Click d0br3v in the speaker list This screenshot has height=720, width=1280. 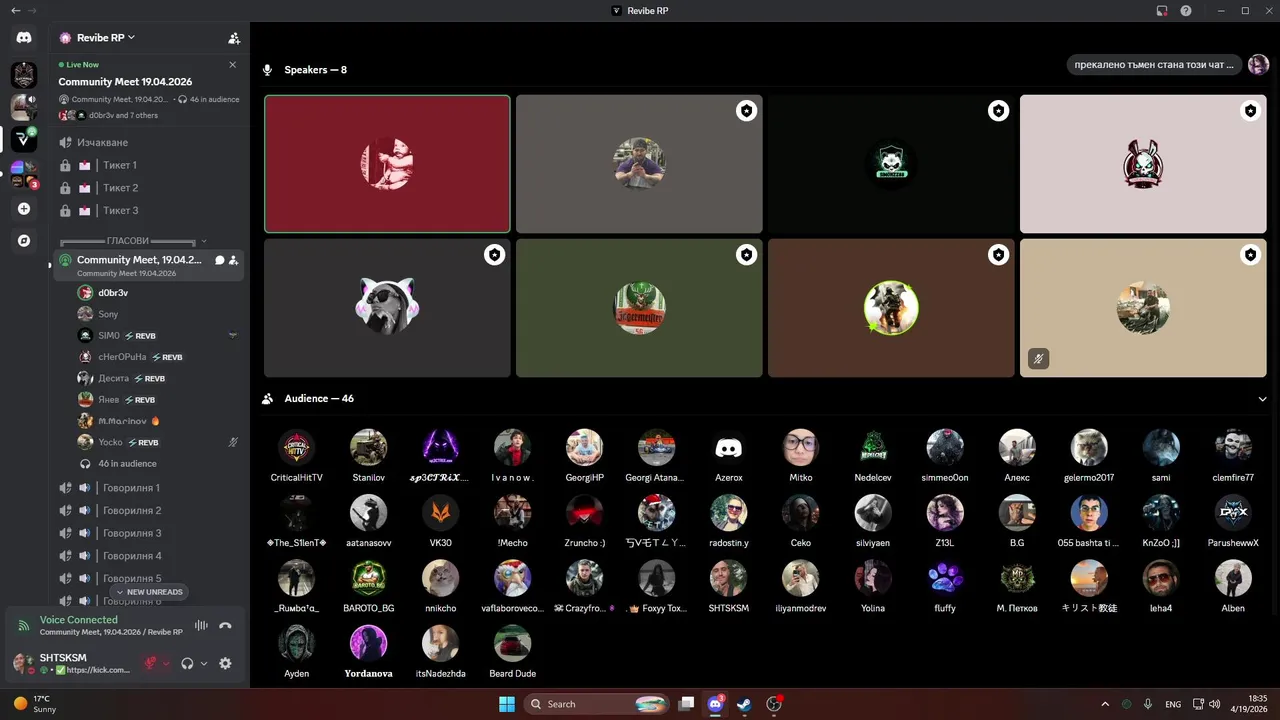click(158, 293)
